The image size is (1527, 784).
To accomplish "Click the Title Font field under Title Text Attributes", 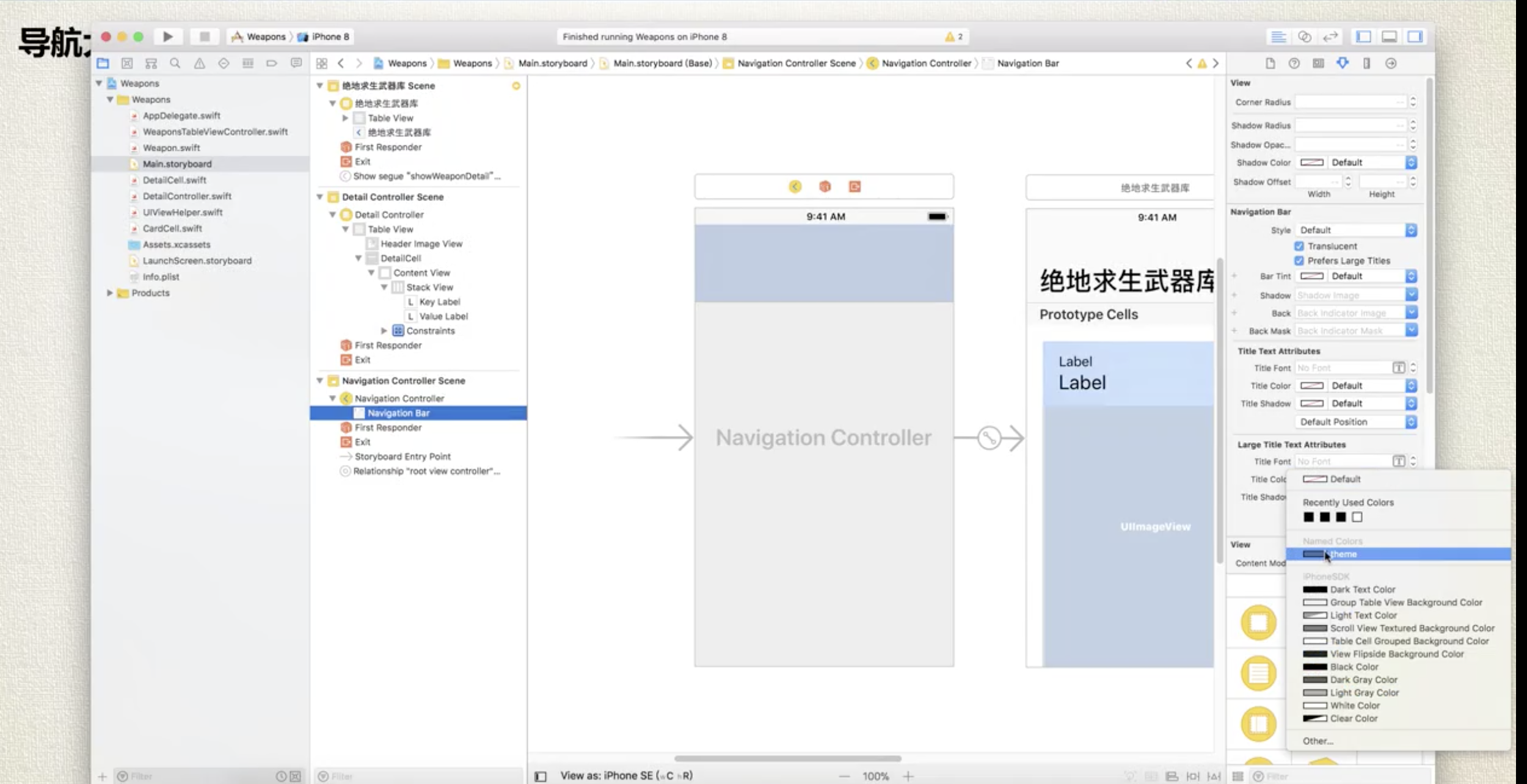I will pos(1343,368).
